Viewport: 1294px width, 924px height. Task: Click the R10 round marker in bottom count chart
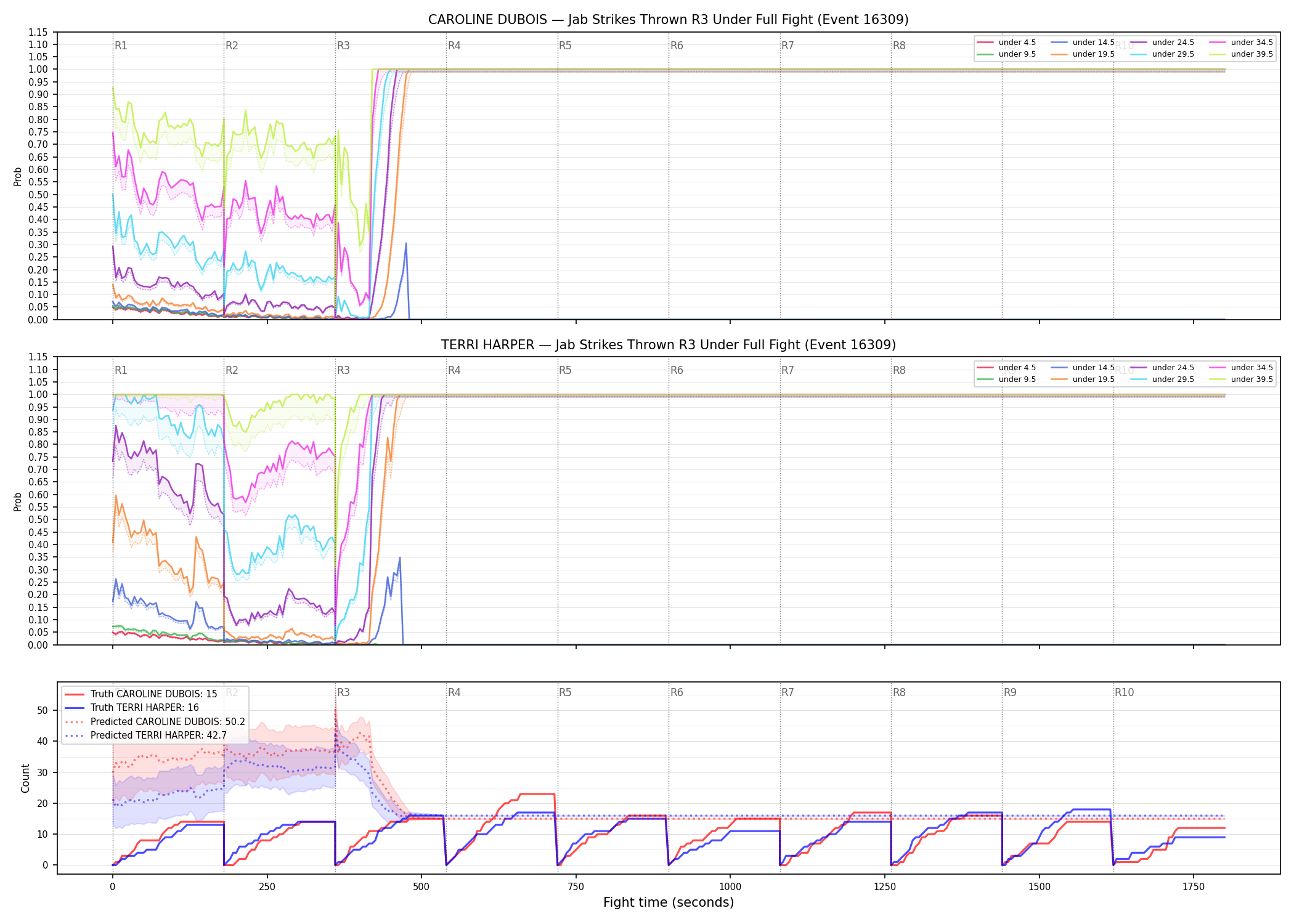pyautogui.click(x=1124, y=692)
